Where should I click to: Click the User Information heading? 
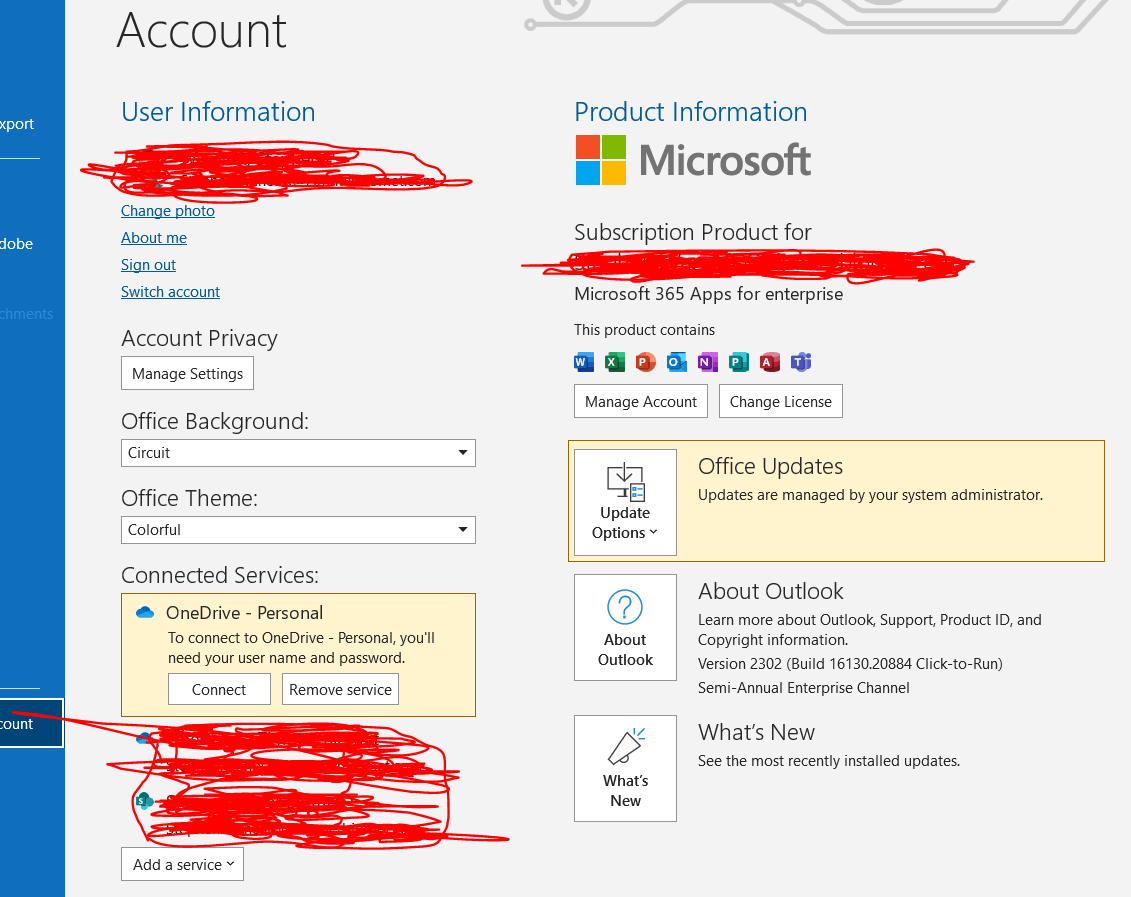(x=218, y=112)
